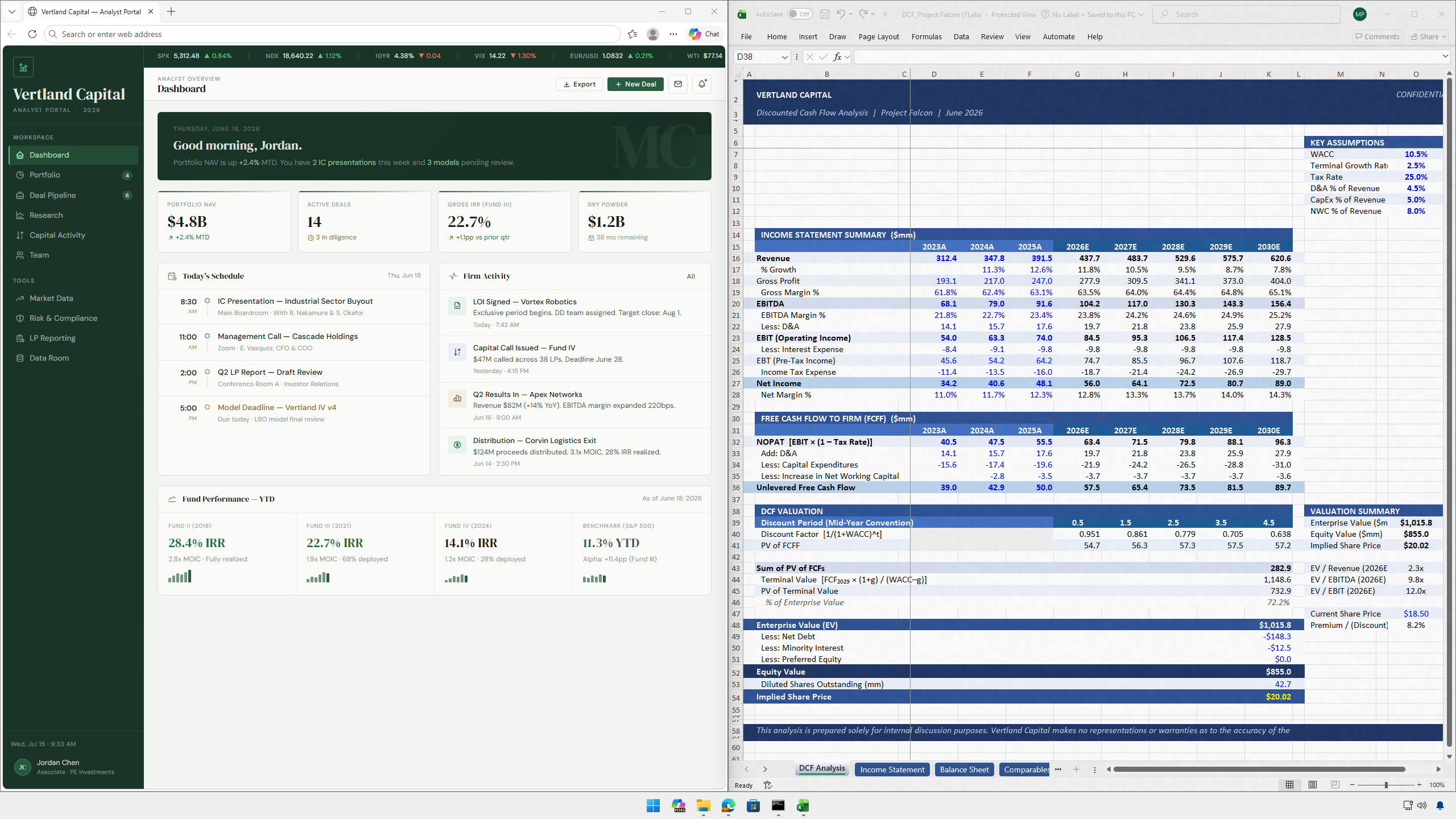Click All link in Firm Activity
The height and width of the screenshot is (819, 1456).
pyautogui.click(x=690, y=276)
